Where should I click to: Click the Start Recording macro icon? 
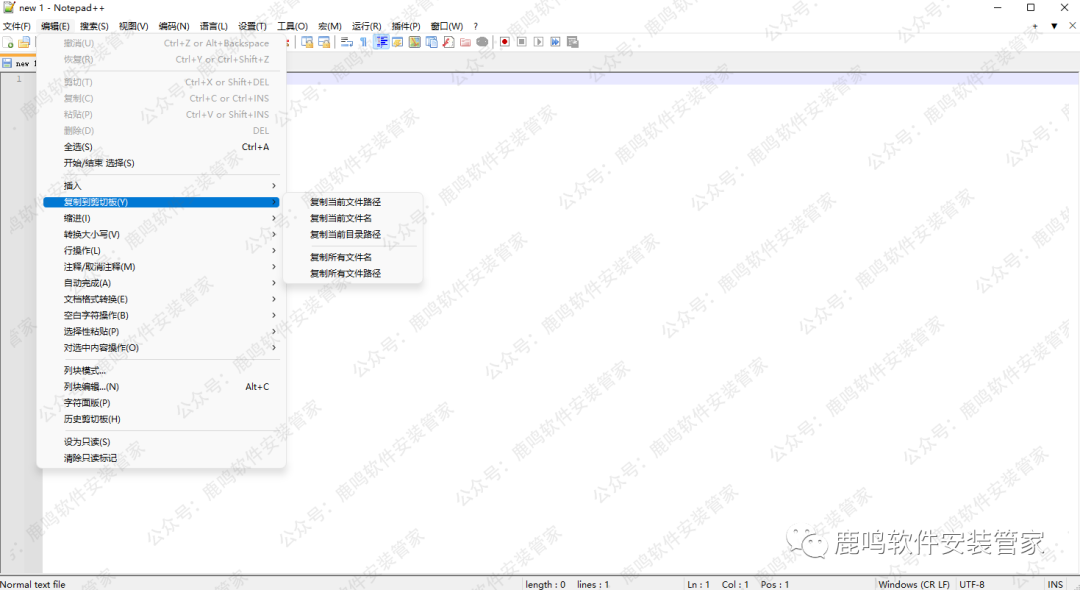coord(504,42)
